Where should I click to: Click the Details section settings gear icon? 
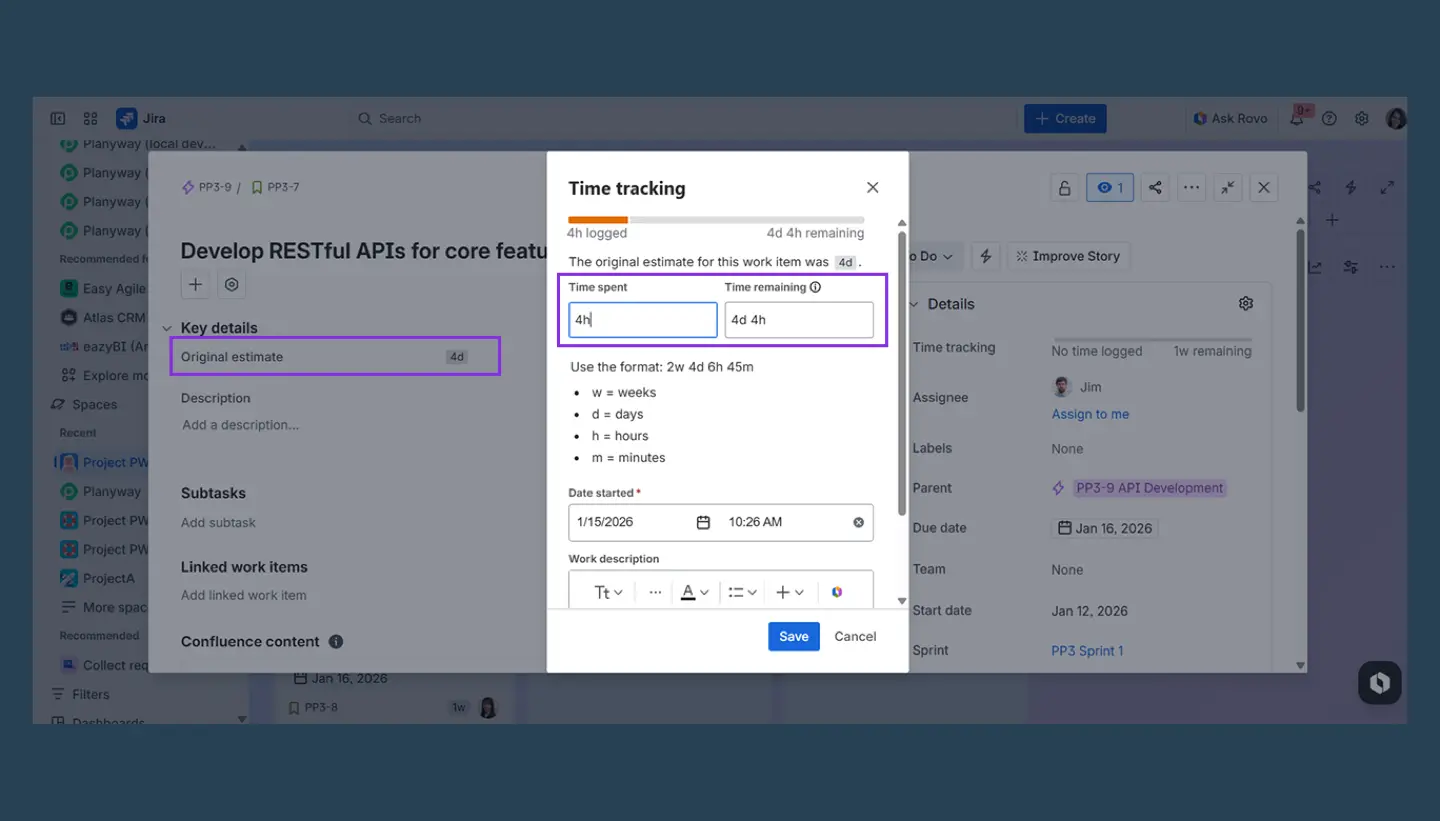coord(1245,303)
